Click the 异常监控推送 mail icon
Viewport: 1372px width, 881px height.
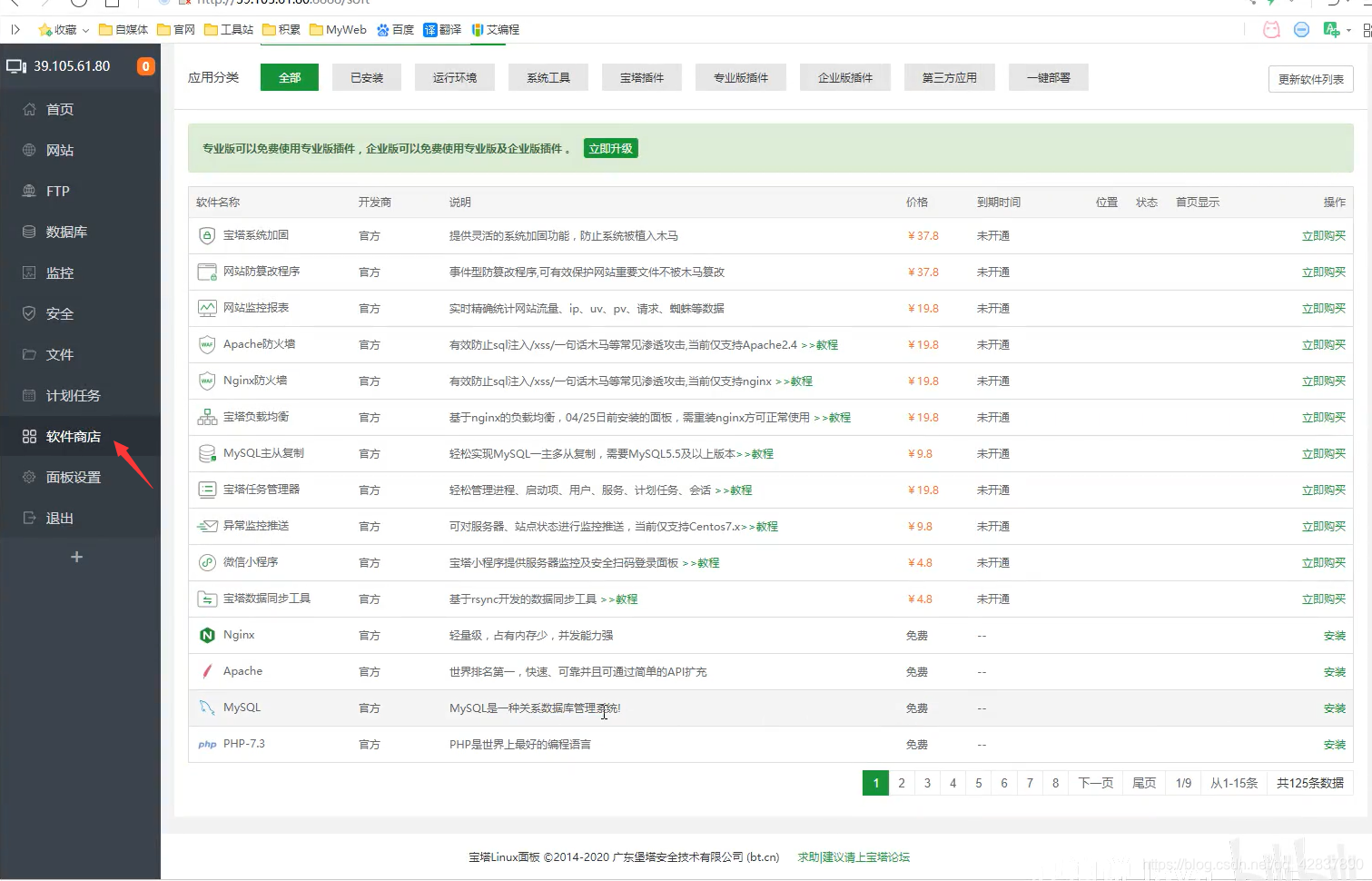point(207,526)
